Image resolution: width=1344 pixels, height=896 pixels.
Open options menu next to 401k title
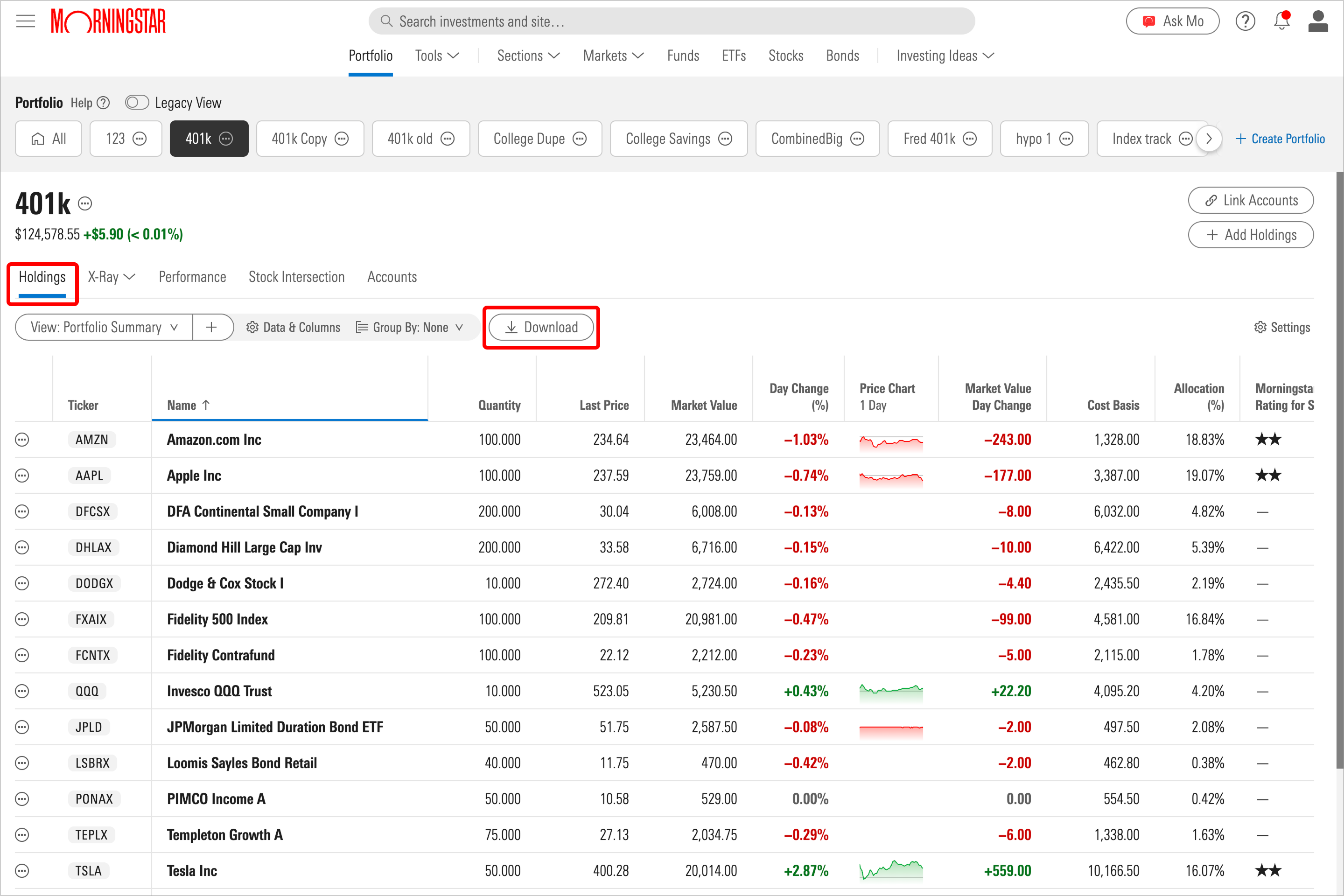pyautogui.click(x=85, y=204)
